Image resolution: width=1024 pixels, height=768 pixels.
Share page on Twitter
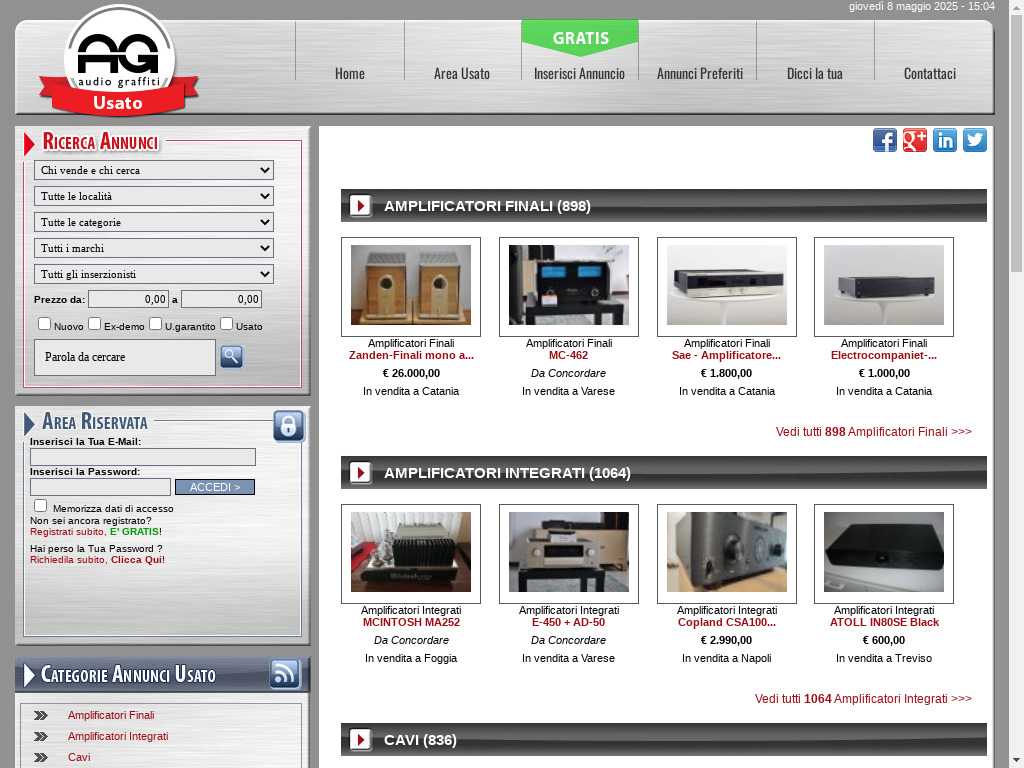pos(975,140)
